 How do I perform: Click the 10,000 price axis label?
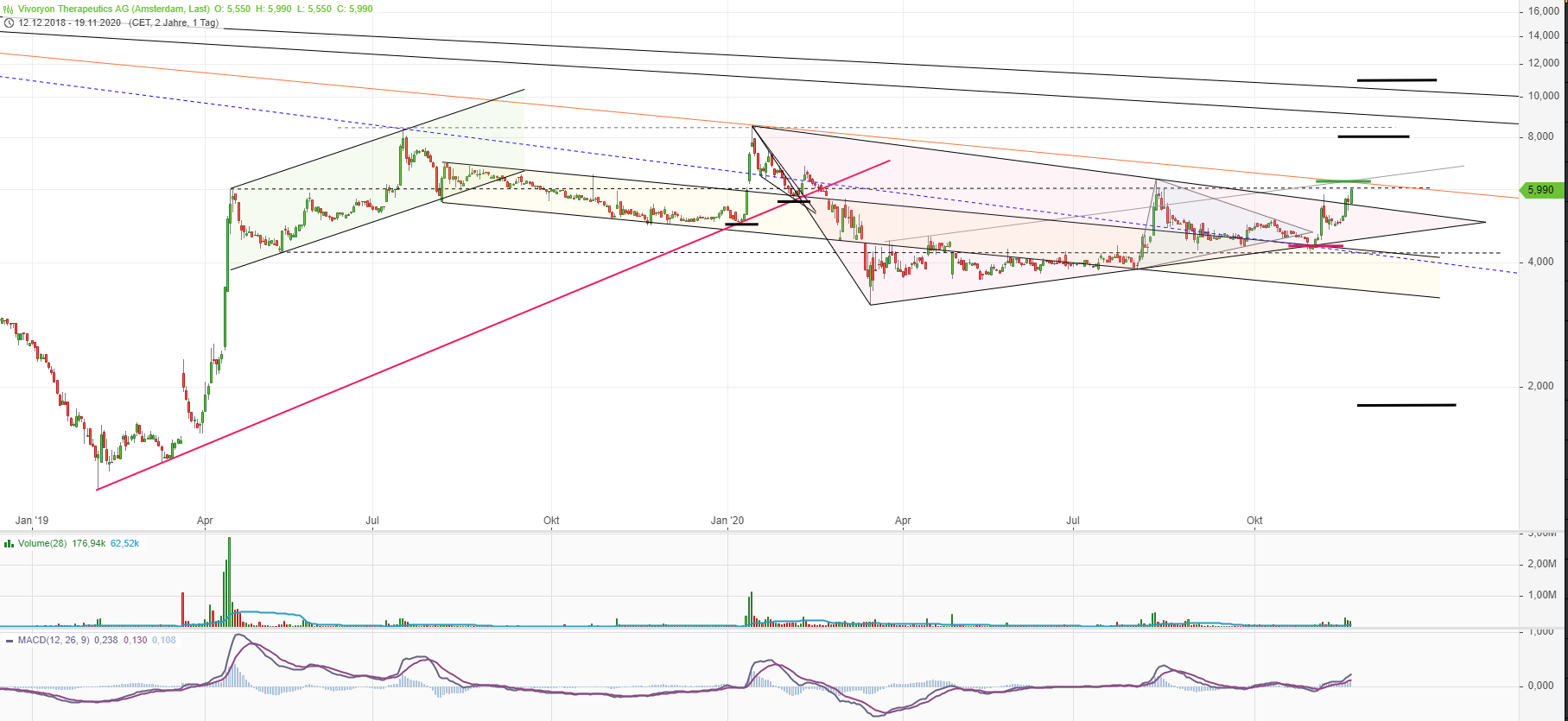pyautogui.click(x=1543, y=96)
